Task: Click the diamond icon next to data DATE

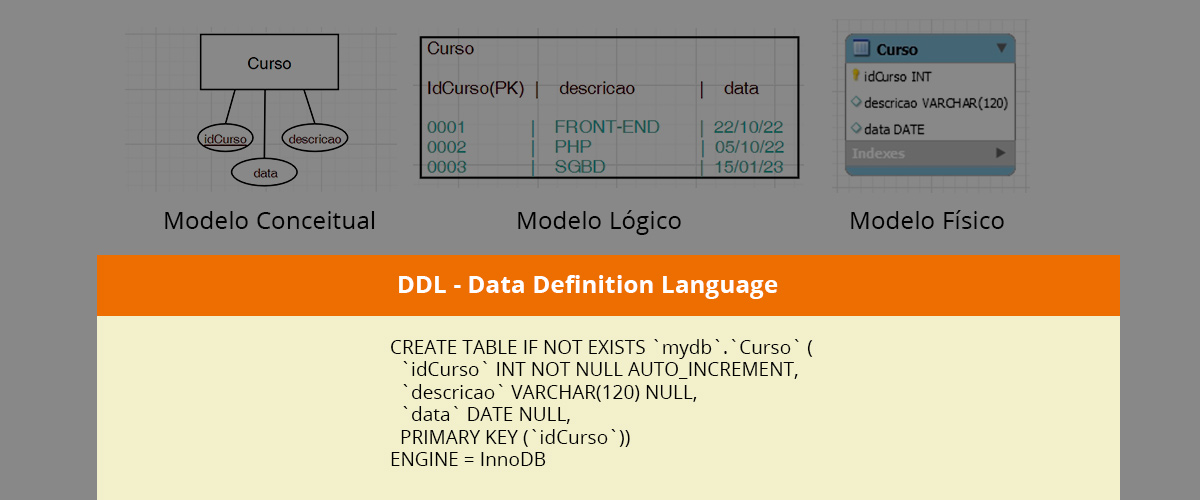Action: (856, 129)
